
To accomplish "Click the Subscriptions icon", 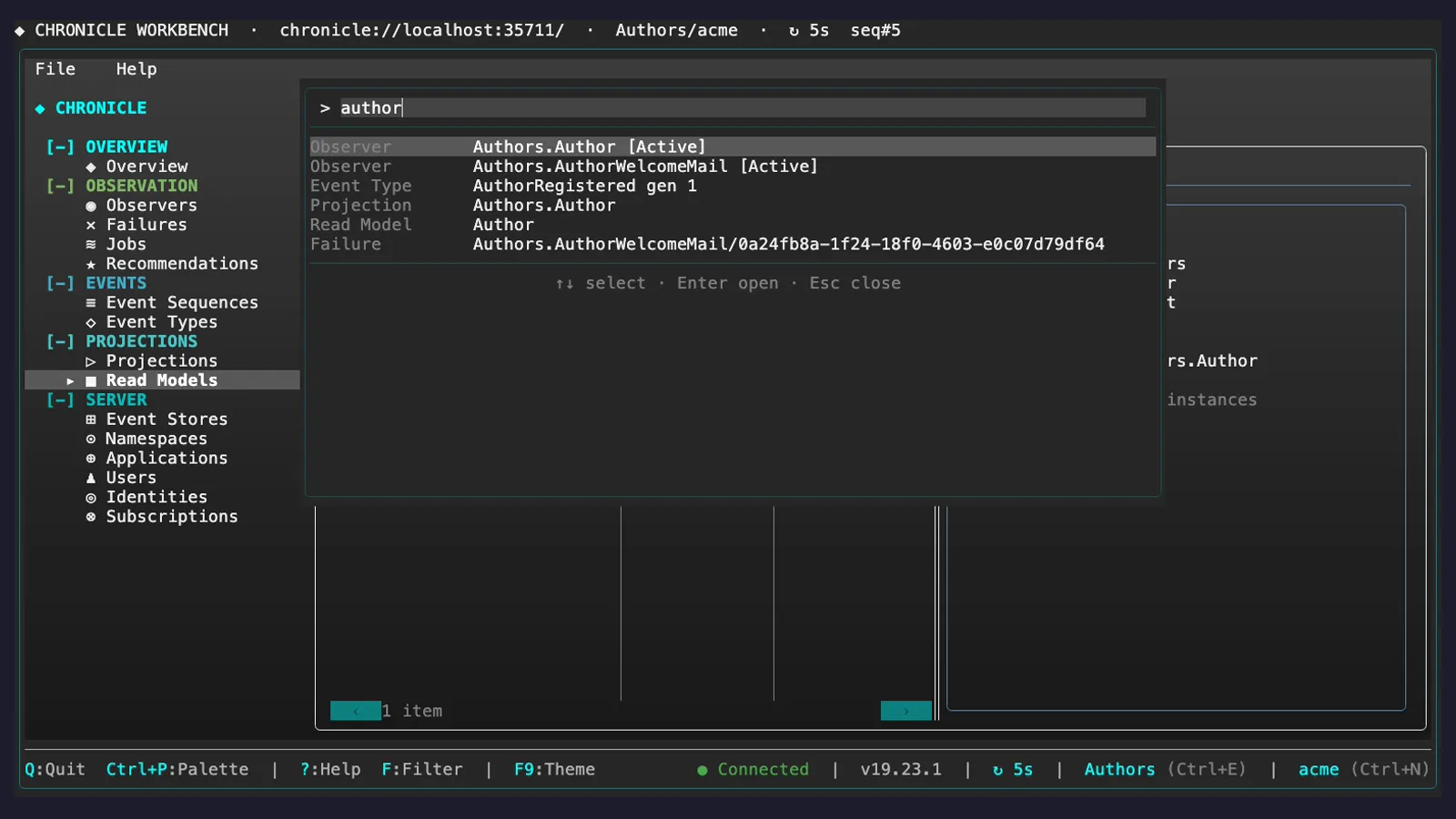I will (x=91, y=517).
